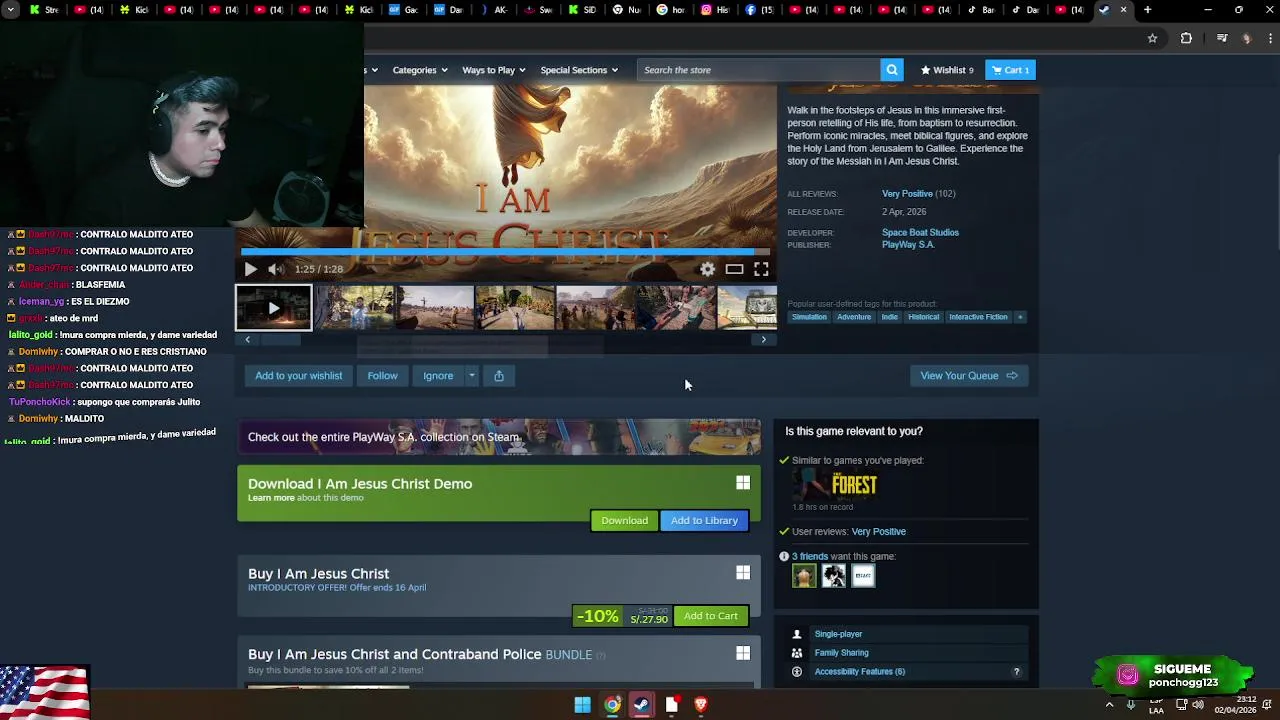Open the Ways to Play menu
Viewport: 1280px width, 720px height.
tap(493, 70)
